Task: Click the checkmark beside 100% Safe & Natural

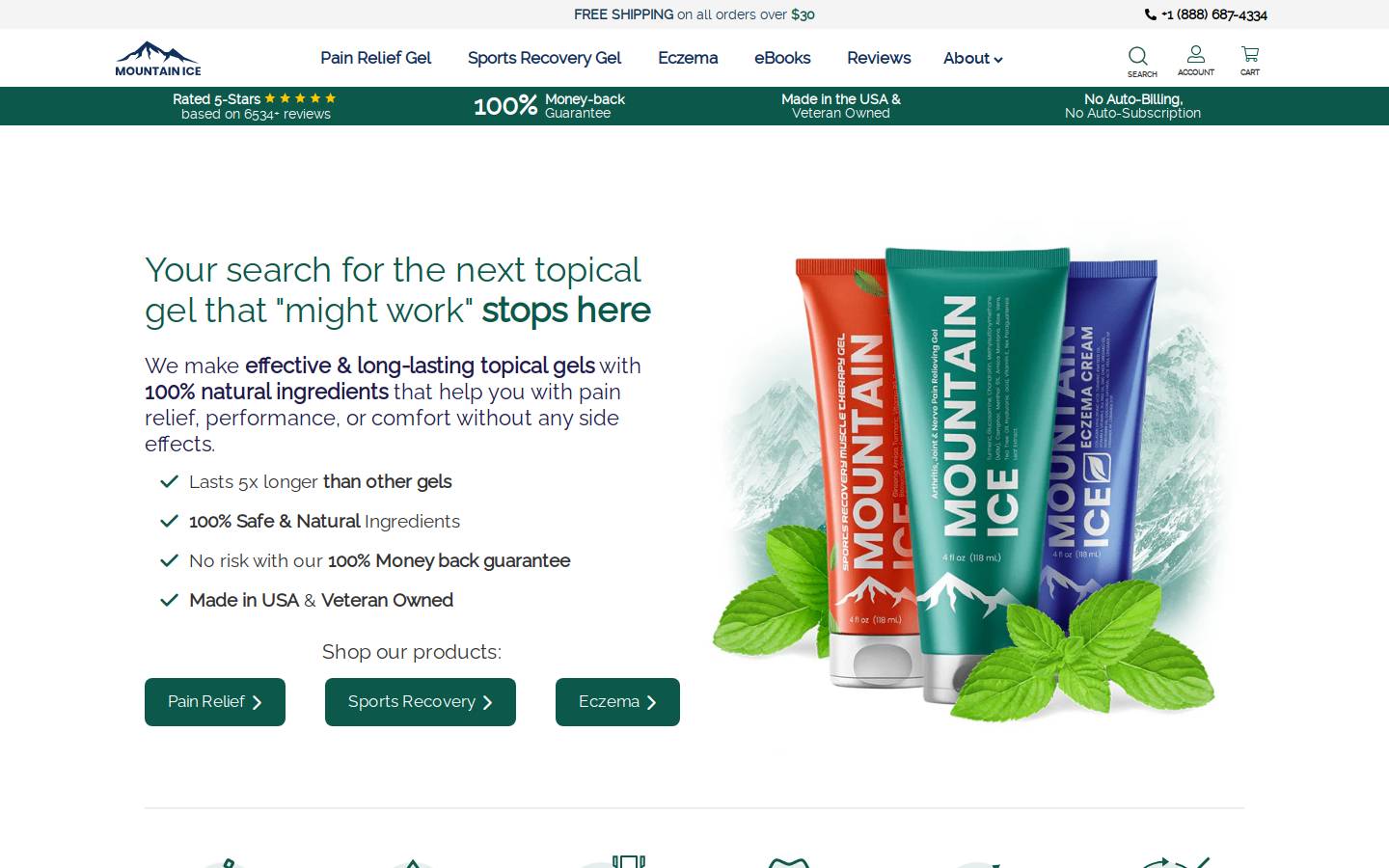Action: 169,521
